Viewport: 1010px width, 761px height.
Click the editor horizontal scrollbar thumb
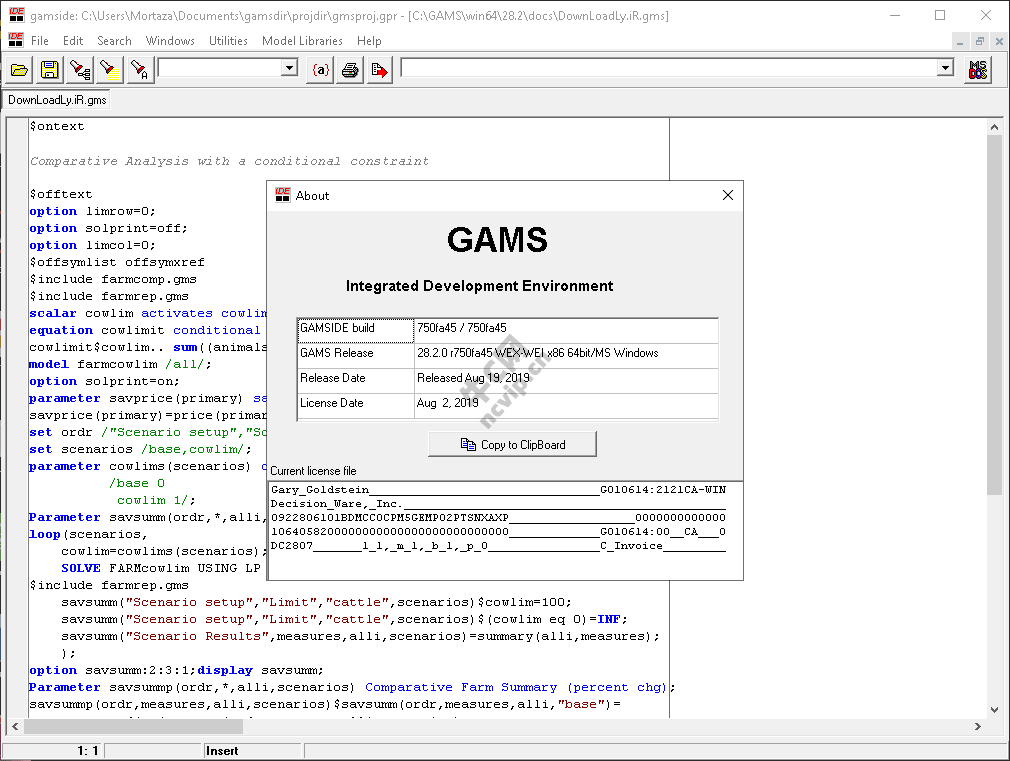tap(133, 726)
